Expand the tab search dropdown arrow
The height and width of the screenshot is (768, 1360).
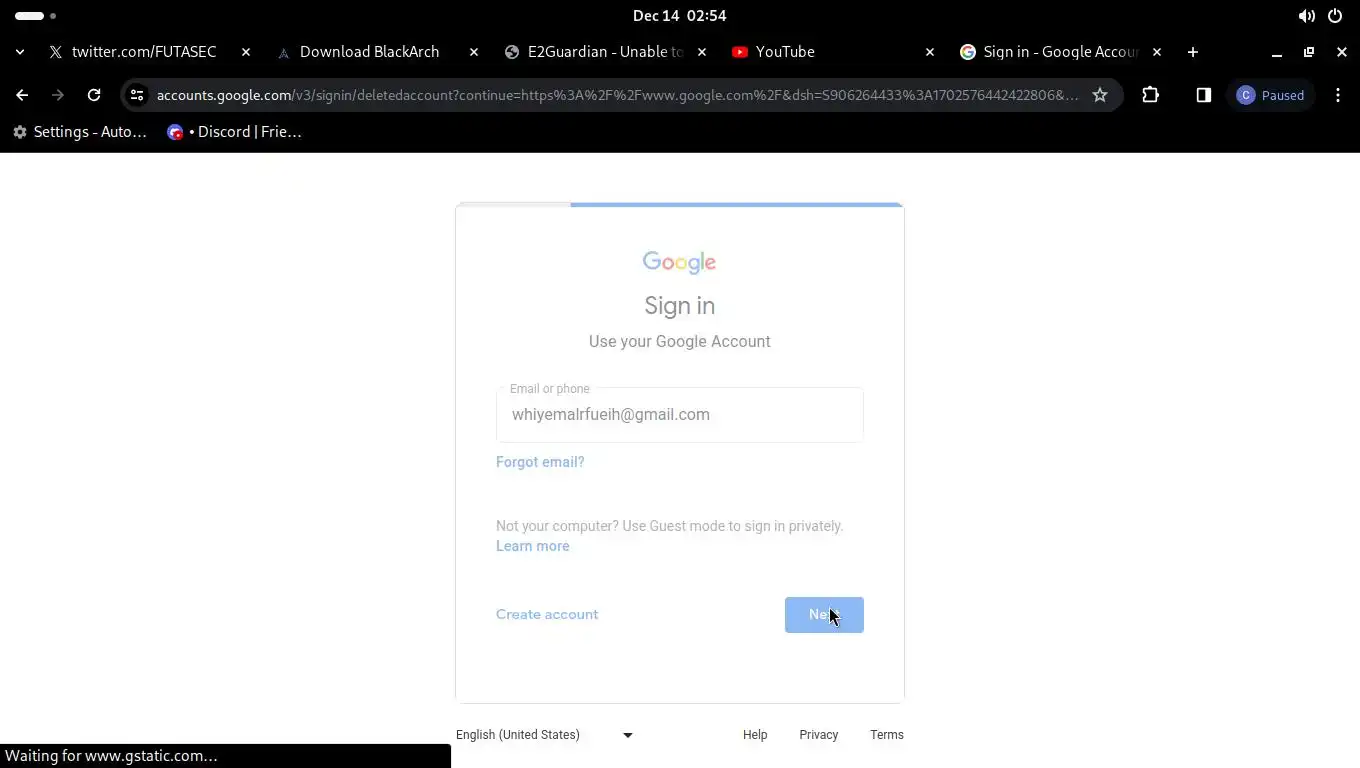point(20,52)
